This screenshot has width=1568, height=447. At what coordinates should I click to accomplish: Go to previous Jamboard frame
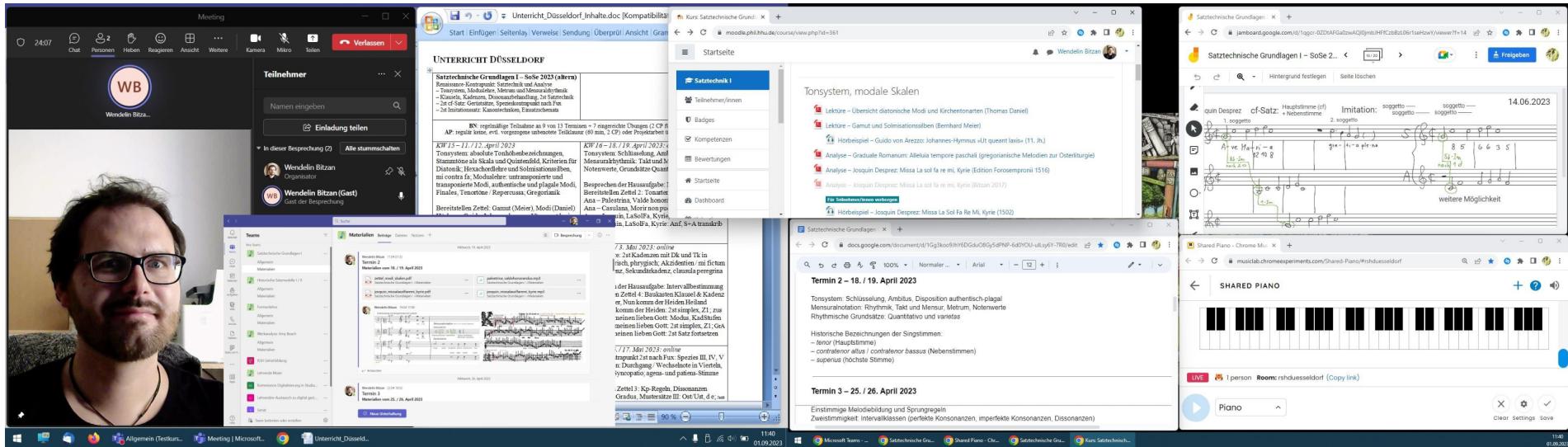pyautogui.click(x=1346, y=55)
